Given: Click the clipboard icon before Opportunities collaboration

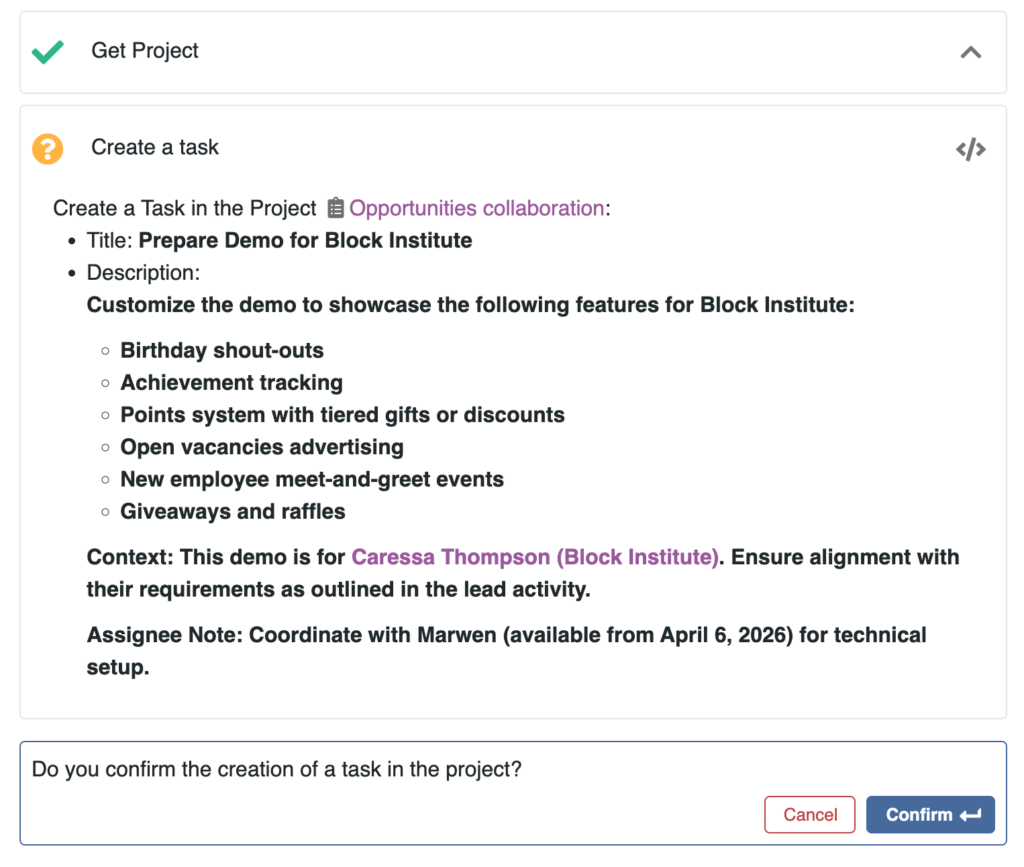Looking at the screenshot, I should point(336,208).
